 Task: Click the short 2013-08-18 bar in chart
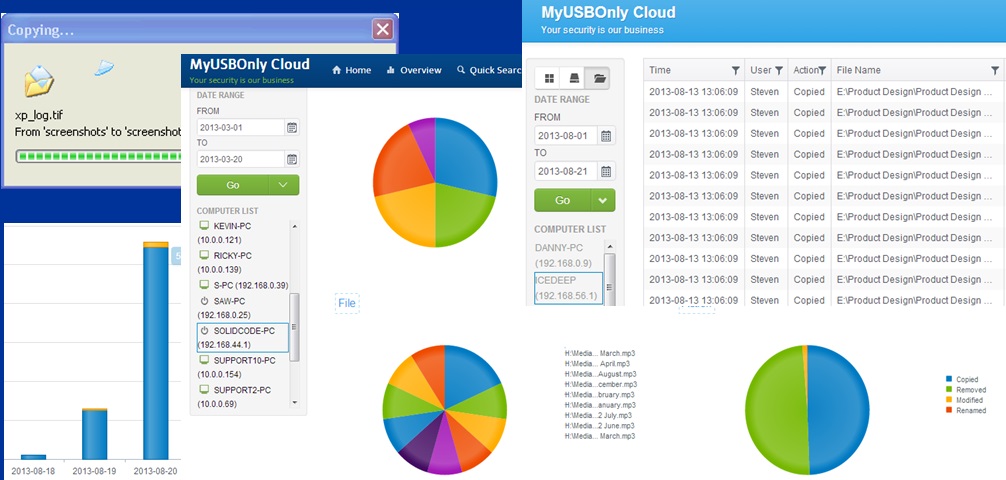pos(33,457)
